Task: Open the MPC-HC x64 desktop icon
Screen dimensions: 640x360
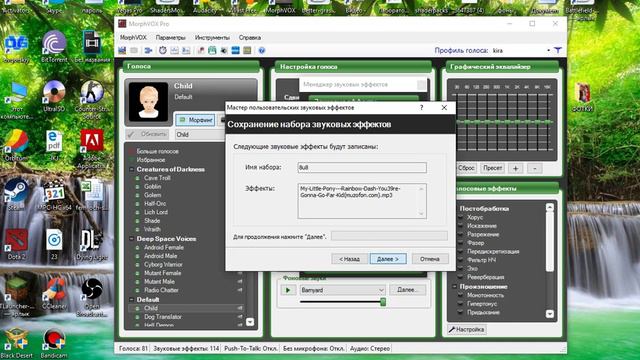Action: coord(54,195)
